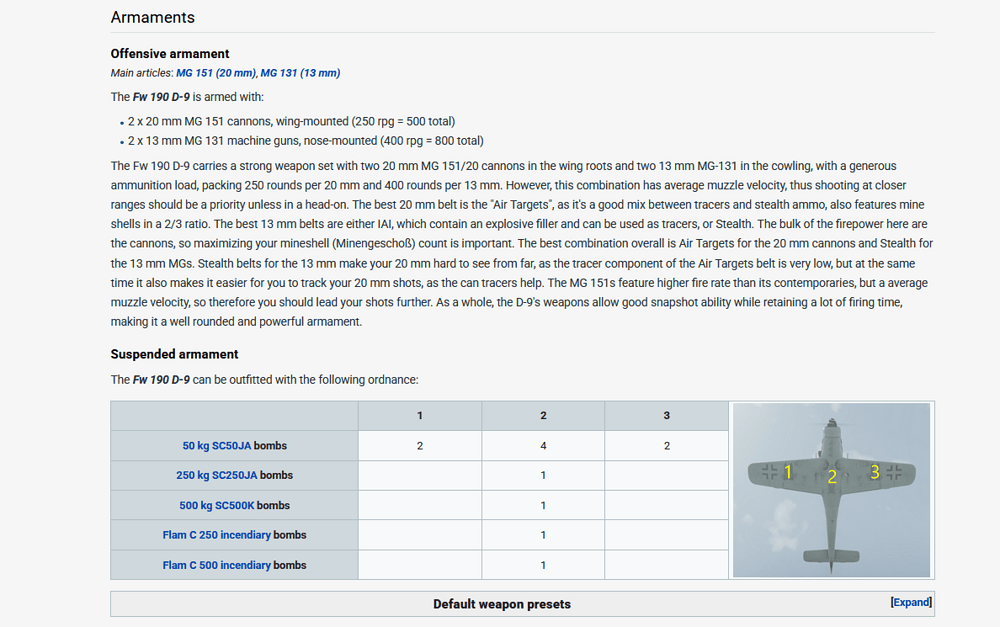Image resolution: width=1000 pixels, height=627 pixels.
Task: Click the Offensive armament subheading
Action: pos(169,53)
